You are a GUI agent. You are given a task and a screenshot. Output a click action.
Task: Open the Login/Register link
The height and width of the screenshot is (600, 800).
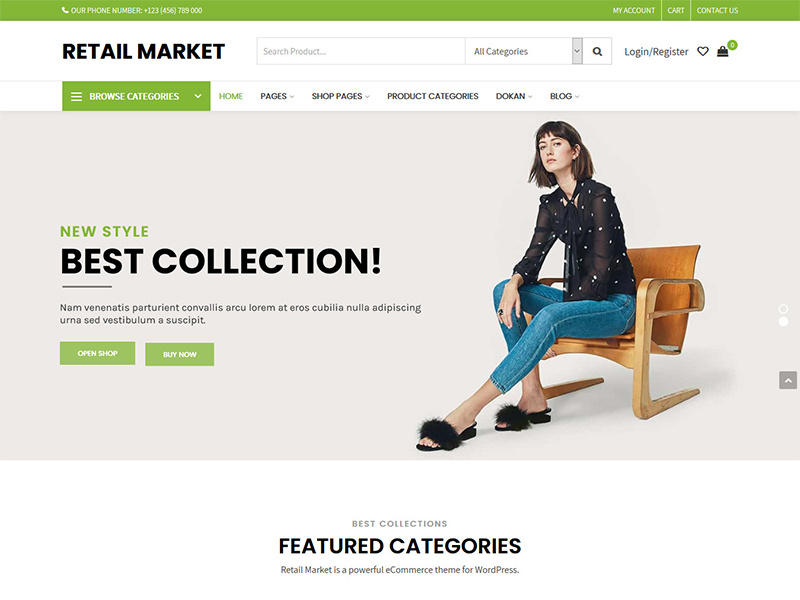(x=656, y=52)
